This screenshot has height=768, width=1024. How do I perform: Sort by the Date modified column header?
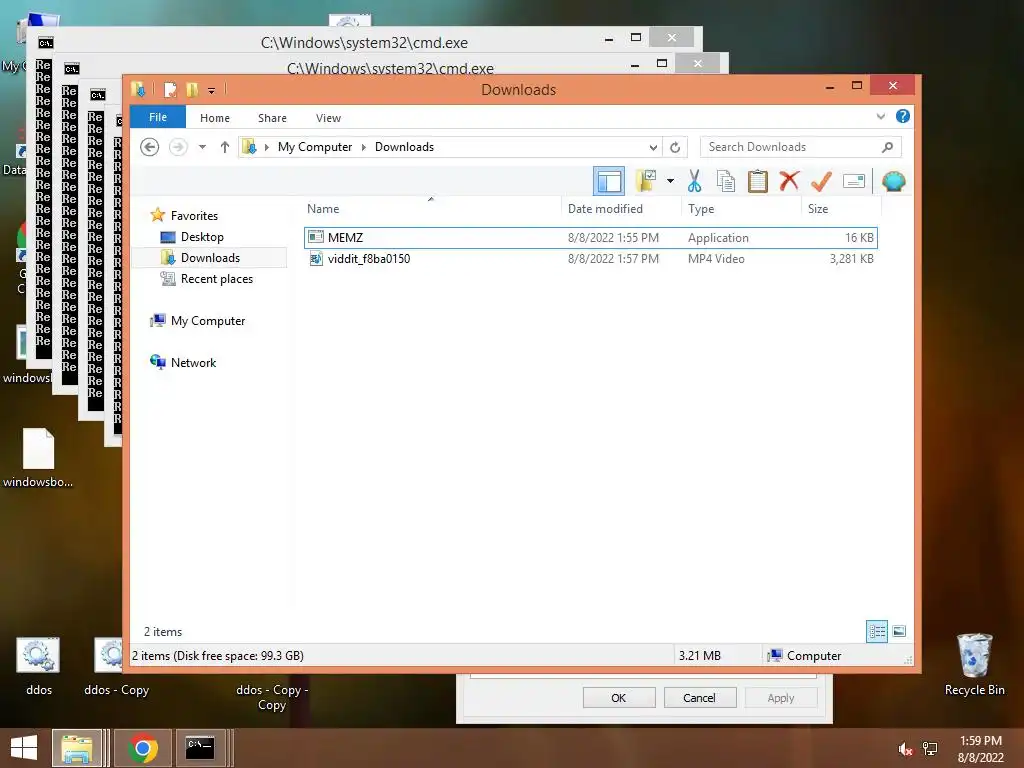click(621, 208)
